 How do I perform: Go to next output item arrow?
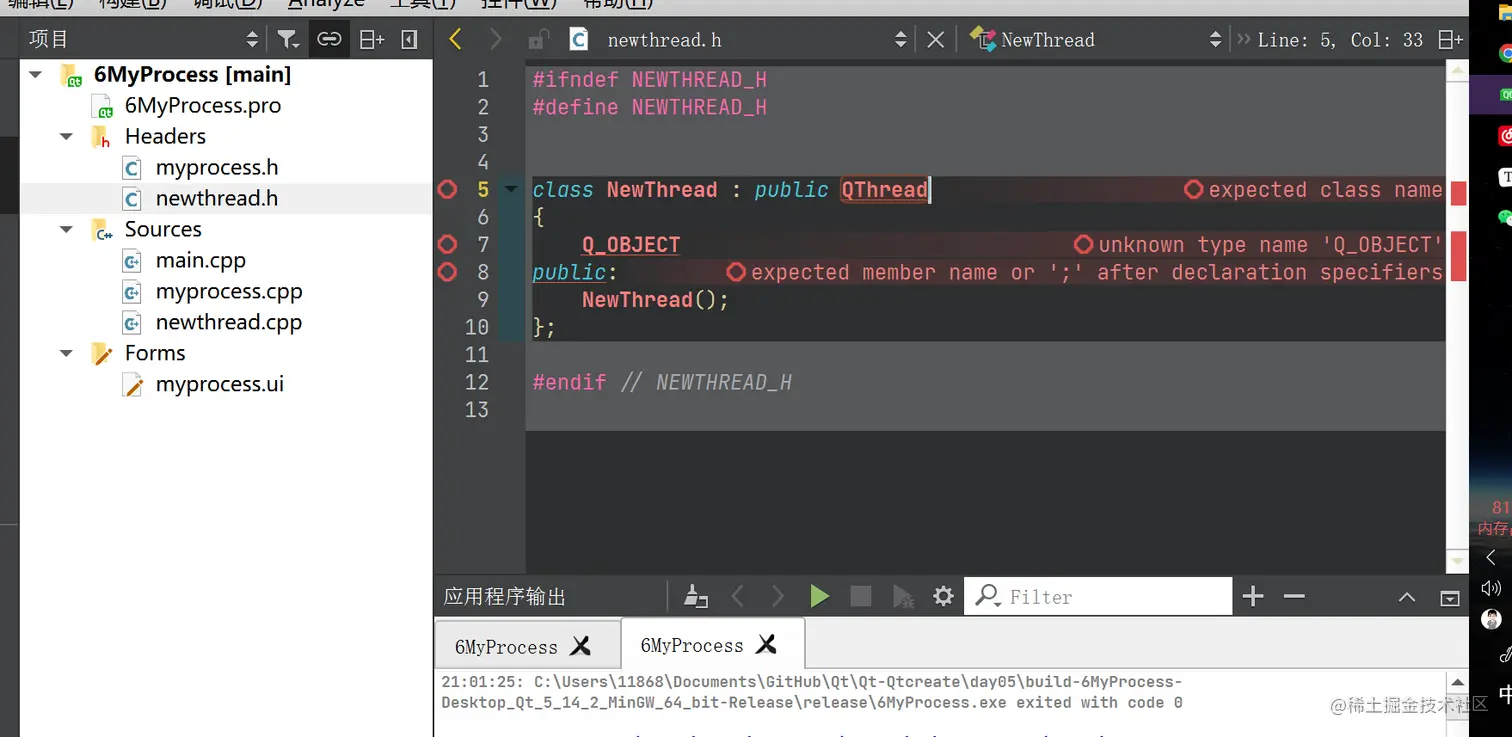[778, 597]
